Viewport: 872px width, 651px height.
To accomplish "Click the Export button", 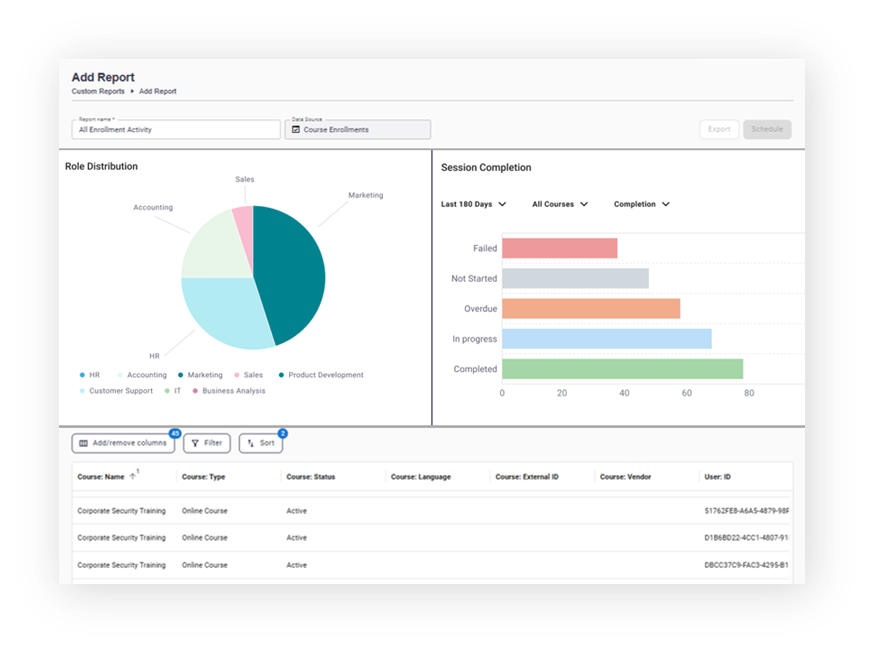I will [719, 129].
